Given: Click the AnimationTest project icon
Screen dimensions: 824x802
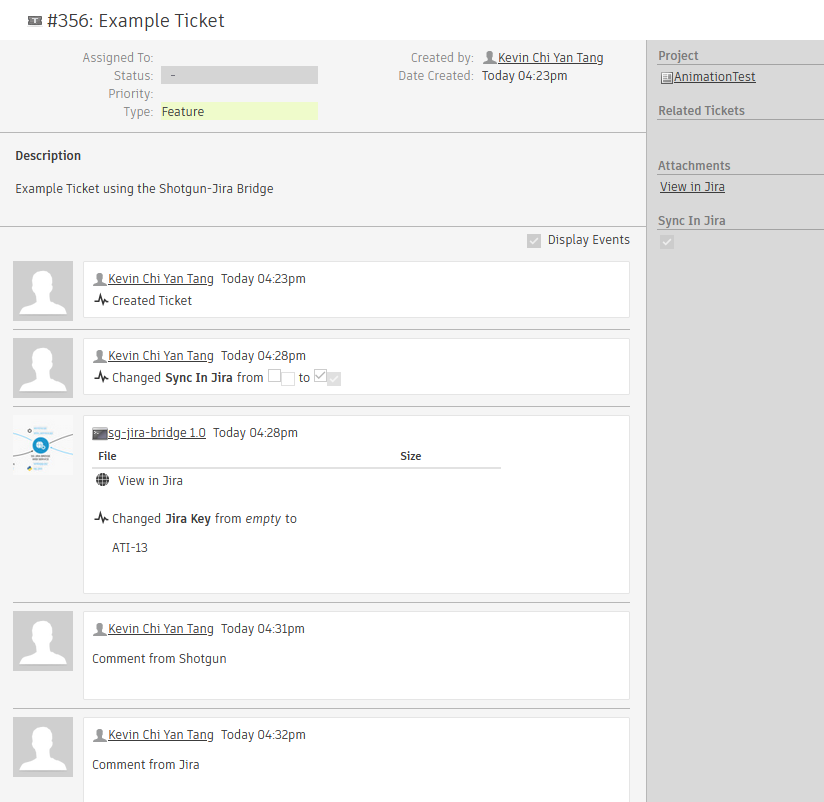Looking at the screenshot, I should point(666,78).
